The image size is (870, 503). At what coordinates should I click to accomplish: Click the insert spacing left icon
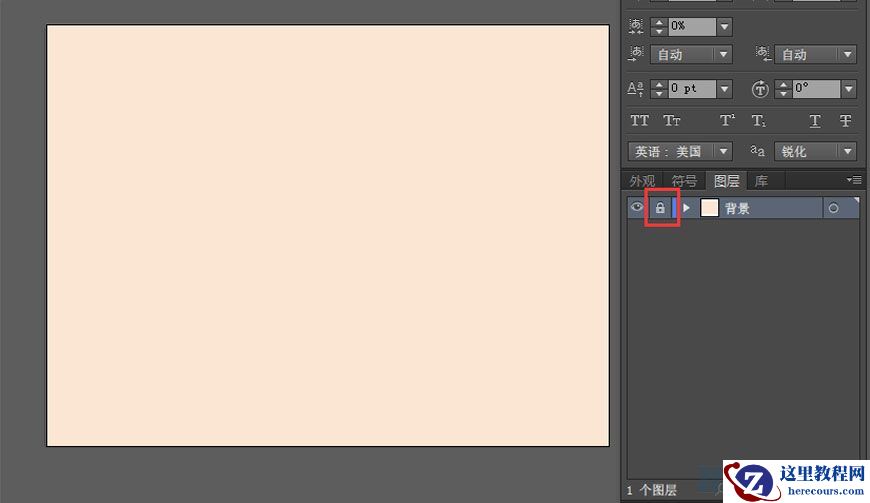(636, 54)
